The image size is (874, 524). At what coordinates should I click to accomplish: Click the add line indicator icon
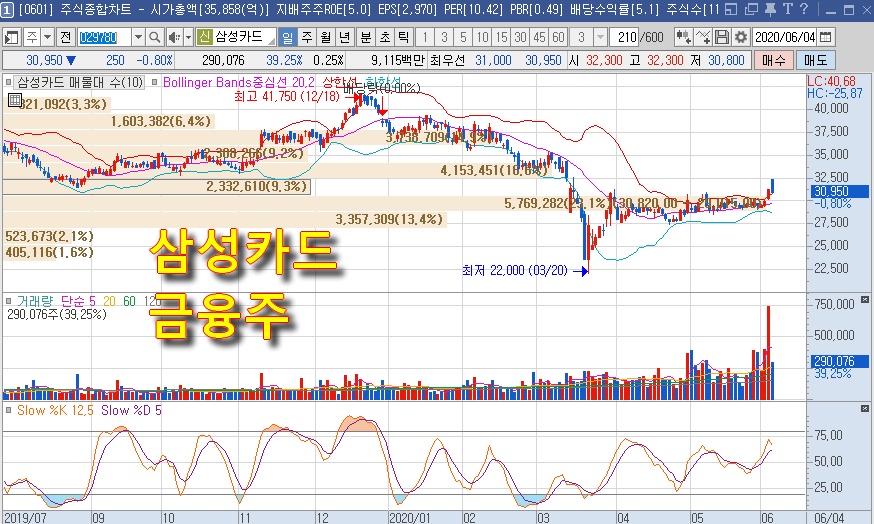point(702,37)
